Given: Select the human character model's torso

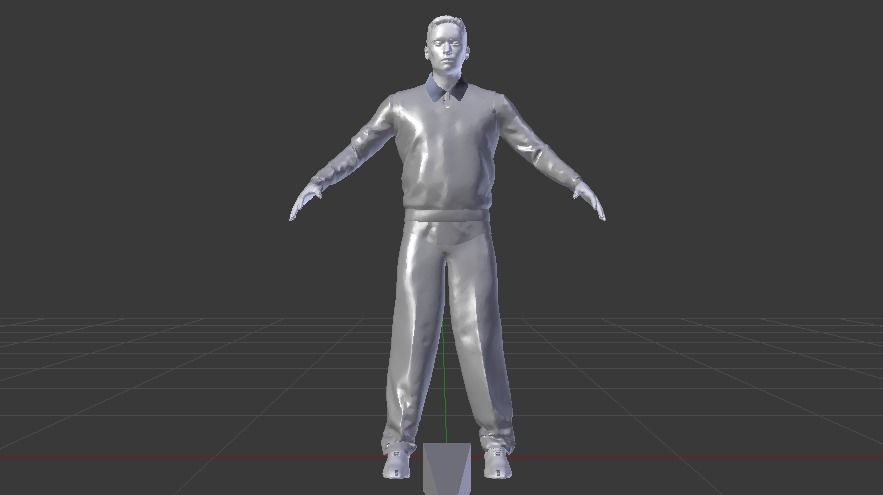Looking at the screenshot, I should click(447, 149).
